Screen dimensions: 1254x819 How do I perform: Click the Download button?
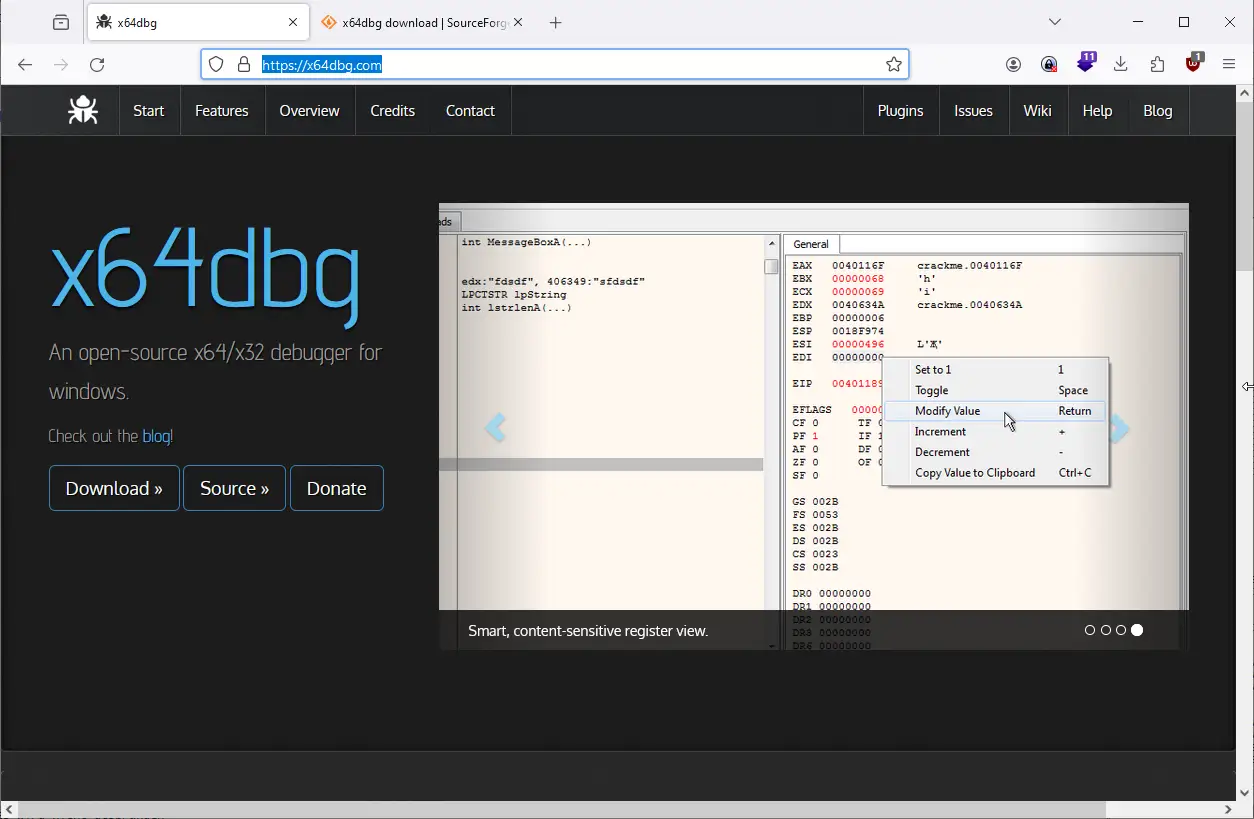(x=114, y=488)
